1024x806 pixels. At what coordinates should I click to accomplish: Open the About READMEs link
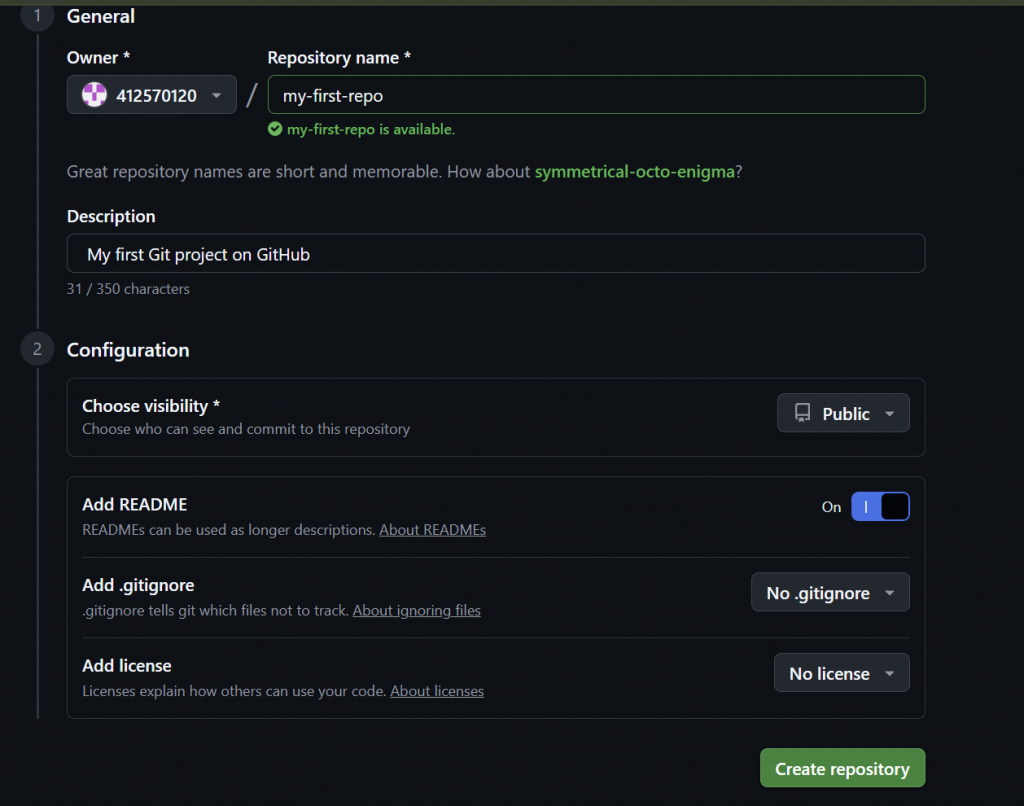[432, 530]
